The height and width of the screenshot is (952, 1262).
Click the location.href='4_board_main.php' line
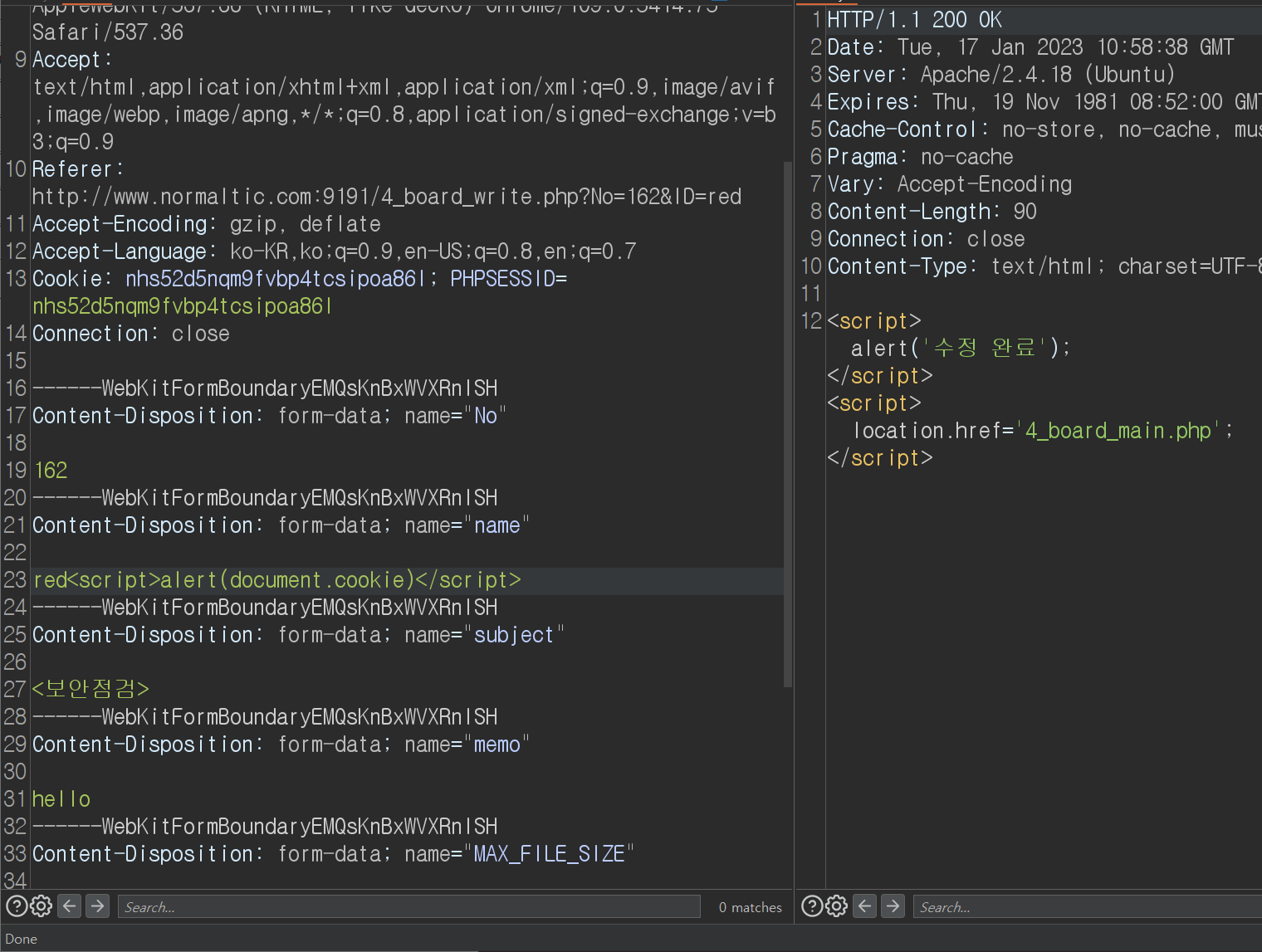point(1044,431)
